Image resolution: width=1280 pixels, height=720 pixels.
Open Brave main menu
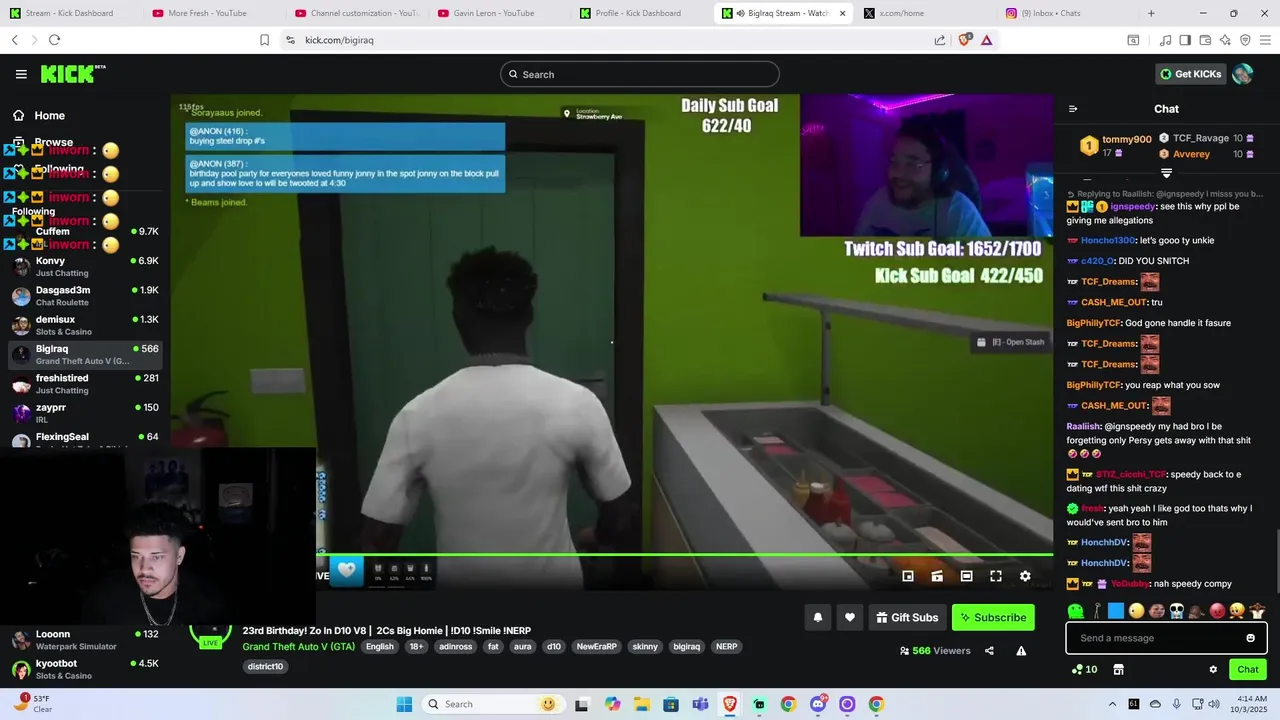click(1266, 40)
